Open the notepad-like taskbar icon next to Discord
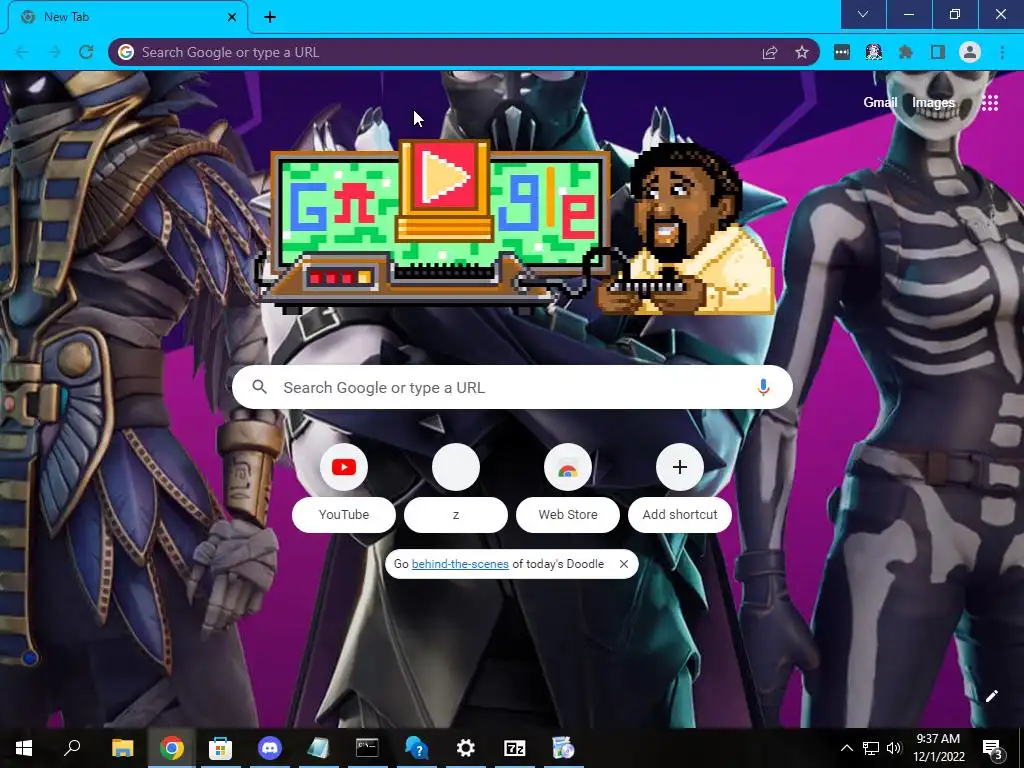 pos(319,748)
